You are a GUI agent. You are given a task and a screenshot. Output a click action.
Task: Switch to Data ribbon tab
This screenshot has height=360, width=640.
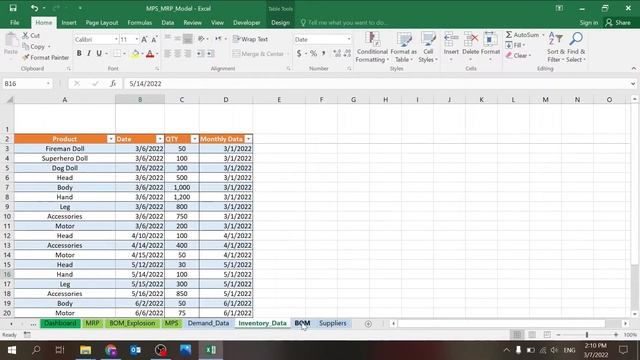167,22
